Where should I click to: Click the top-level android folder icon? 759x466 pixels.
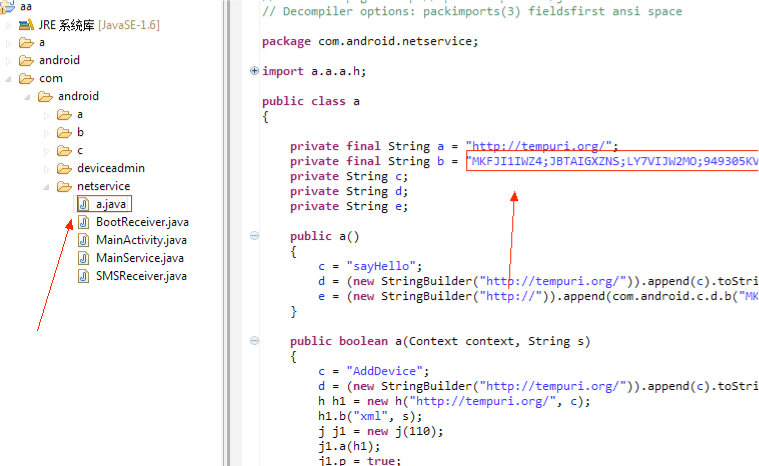[26, 61]
